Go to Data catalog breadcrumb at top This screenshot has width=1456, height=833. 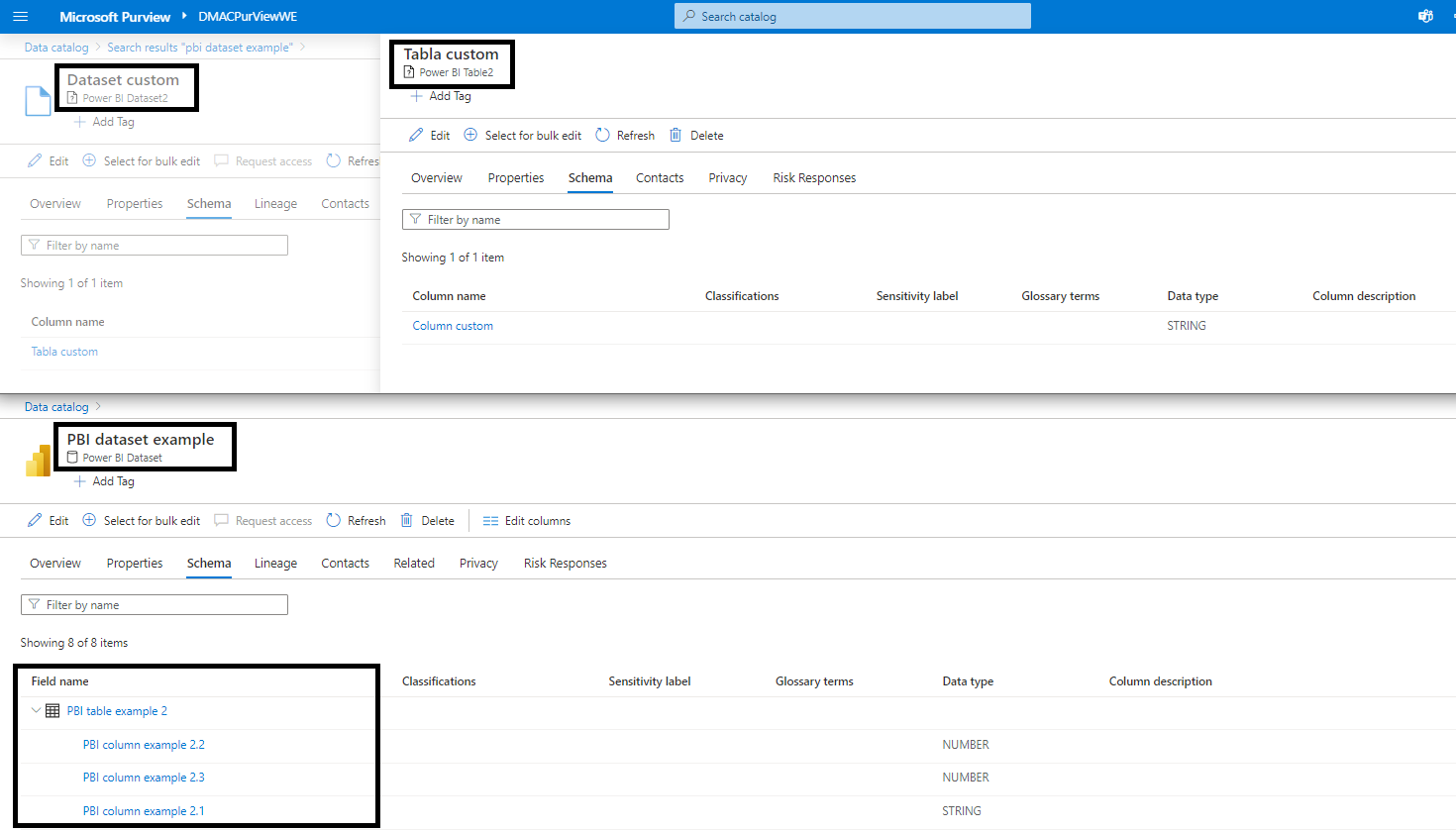(x=56, y=48)
